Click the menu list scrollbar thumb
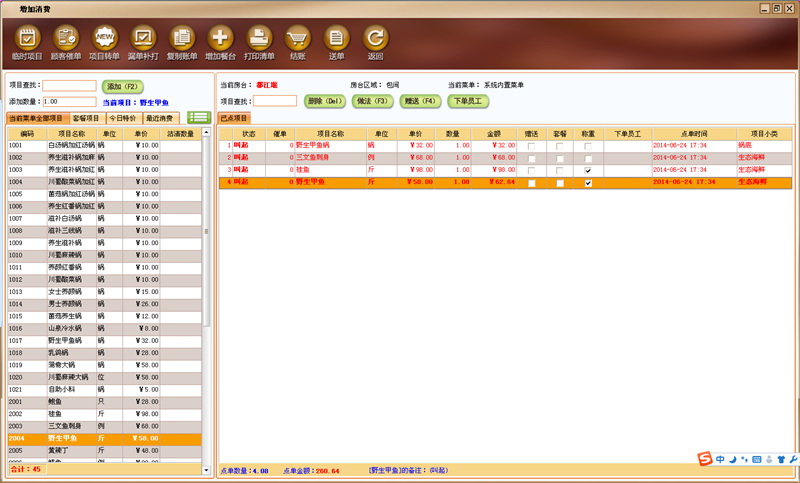 206,232
